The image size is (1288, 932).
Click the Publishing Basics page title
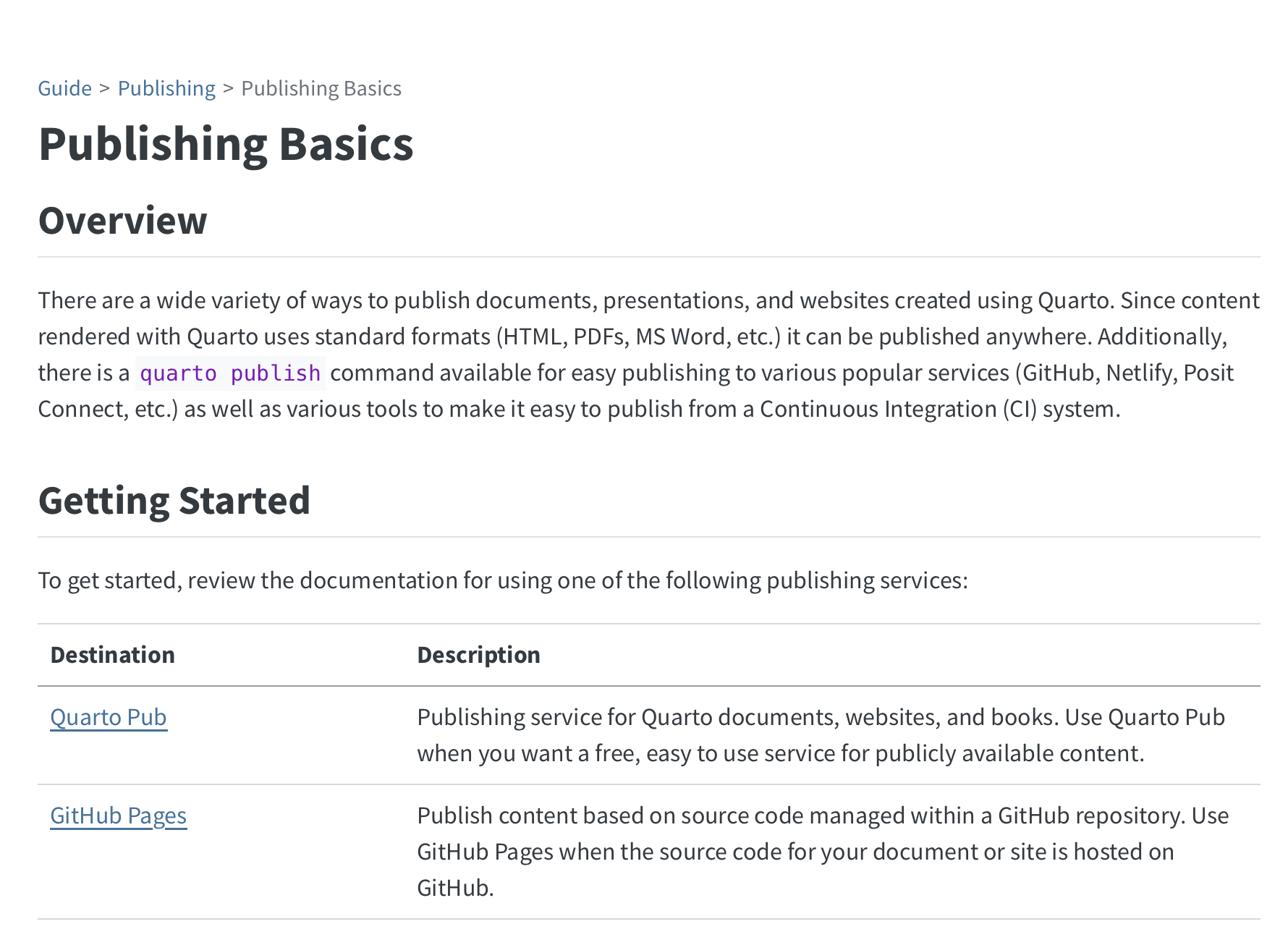pos(226,144)
